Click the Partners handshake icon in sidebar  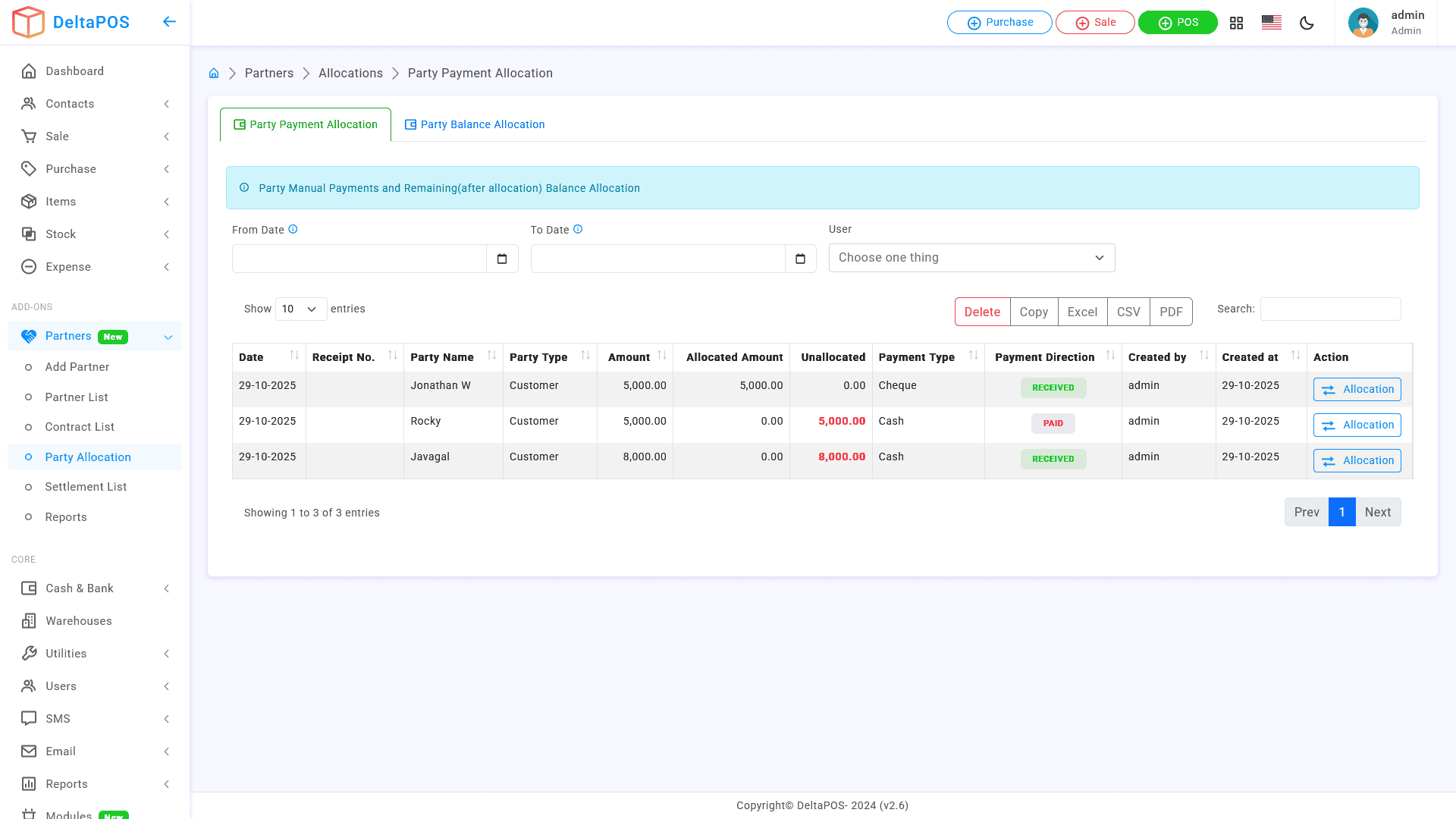click(x=29, y=336)
